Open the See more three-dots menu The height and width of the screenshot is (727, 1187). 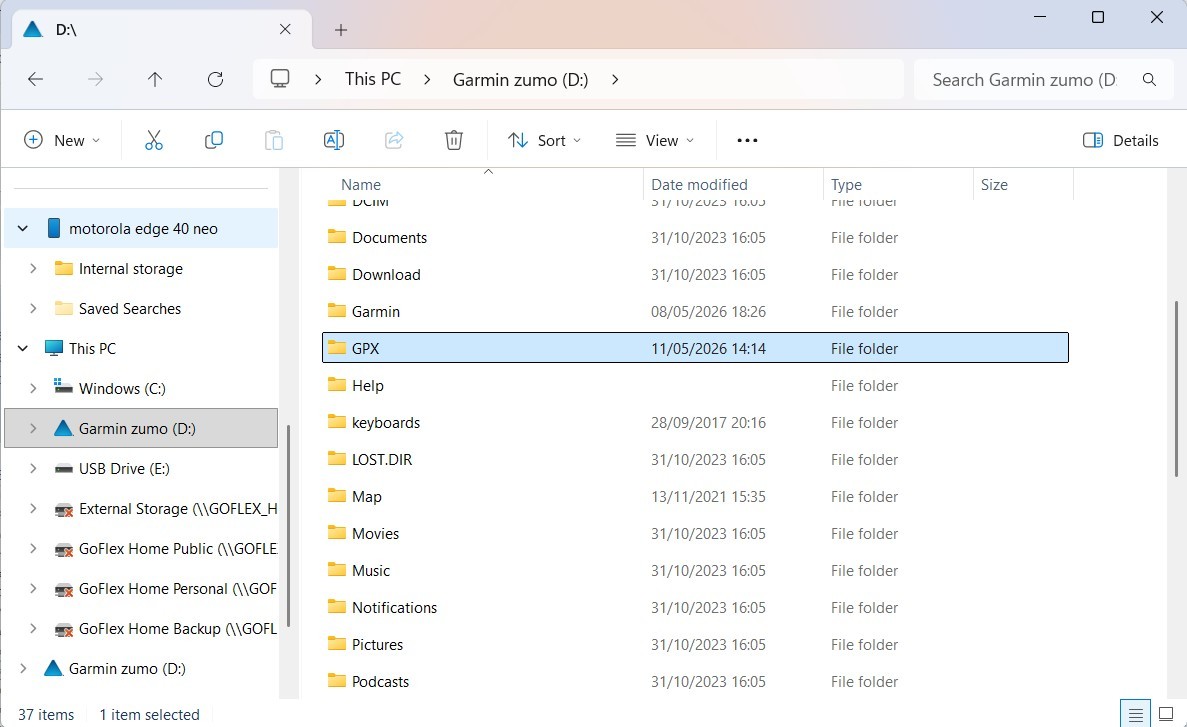tap(747, 140)
